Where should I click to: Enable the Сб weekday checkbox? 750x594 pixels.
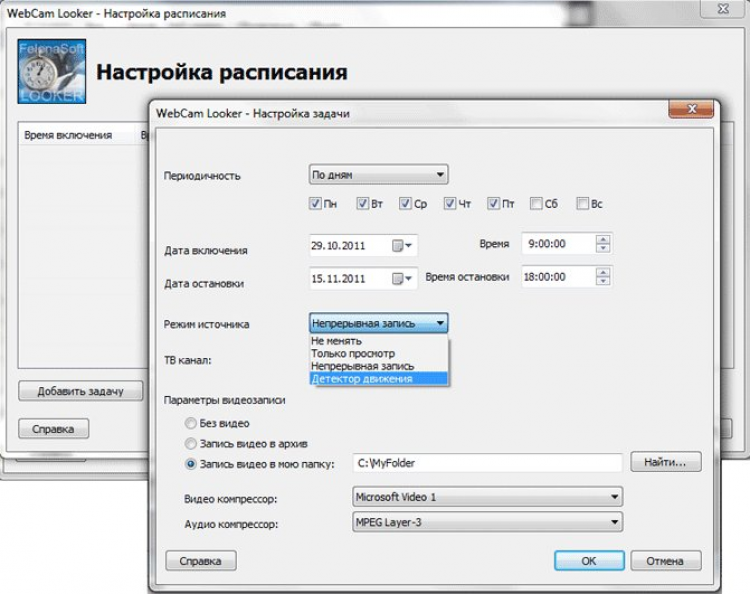click(536, 204)
